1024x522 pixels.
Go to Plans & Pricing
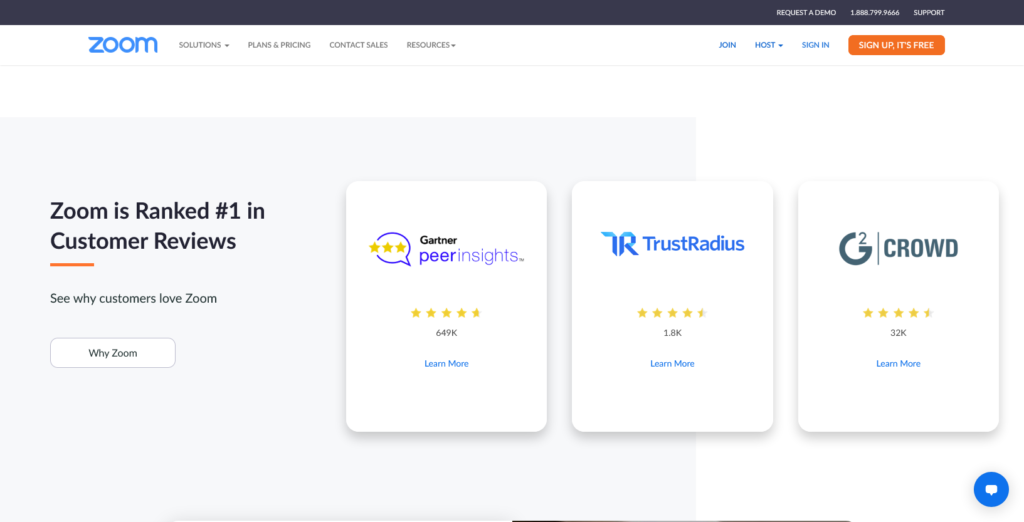[279, 45]
